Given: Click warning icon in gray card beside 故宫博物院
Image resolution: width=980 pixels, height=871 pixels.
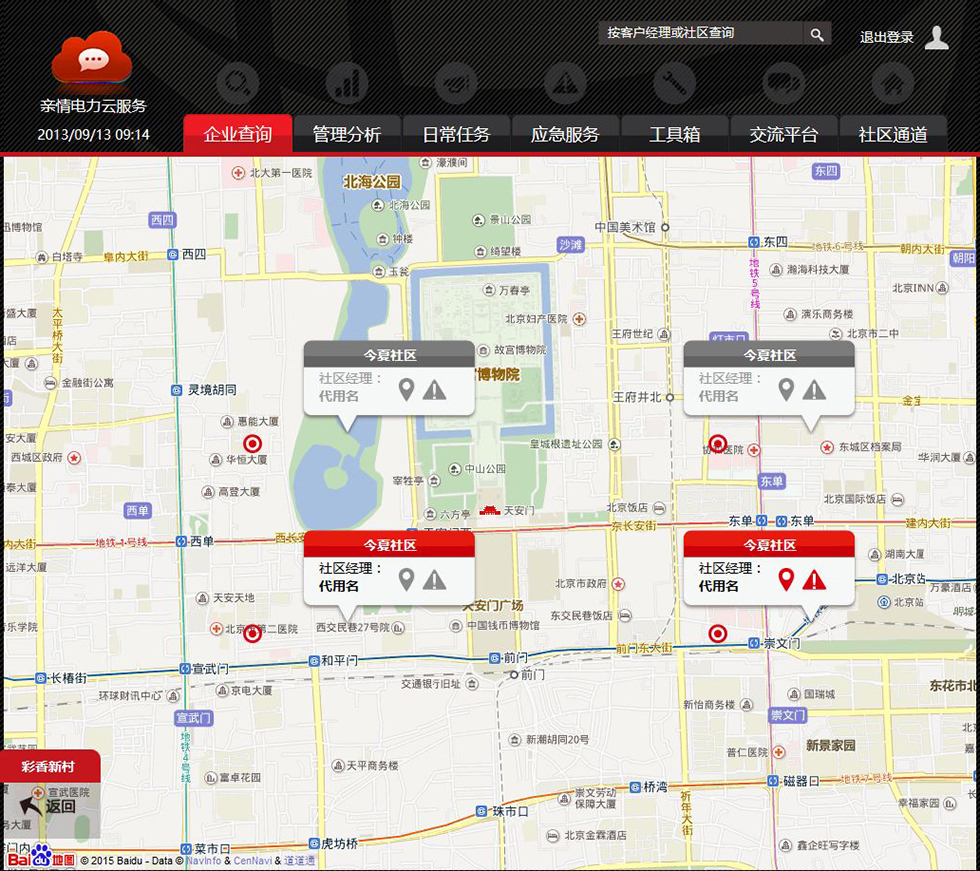Looking at the screenshot, I should coord(434,390).
